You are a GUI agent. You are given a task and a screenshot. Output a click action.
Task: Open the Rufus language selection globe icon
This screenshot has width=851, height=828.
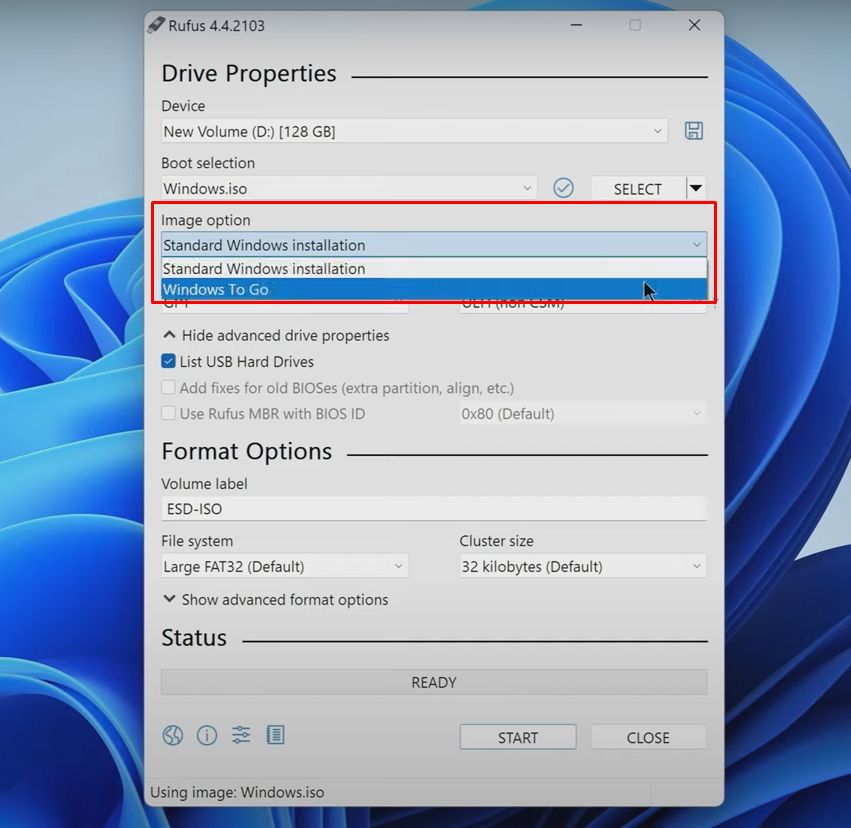[x=172, y=735]
